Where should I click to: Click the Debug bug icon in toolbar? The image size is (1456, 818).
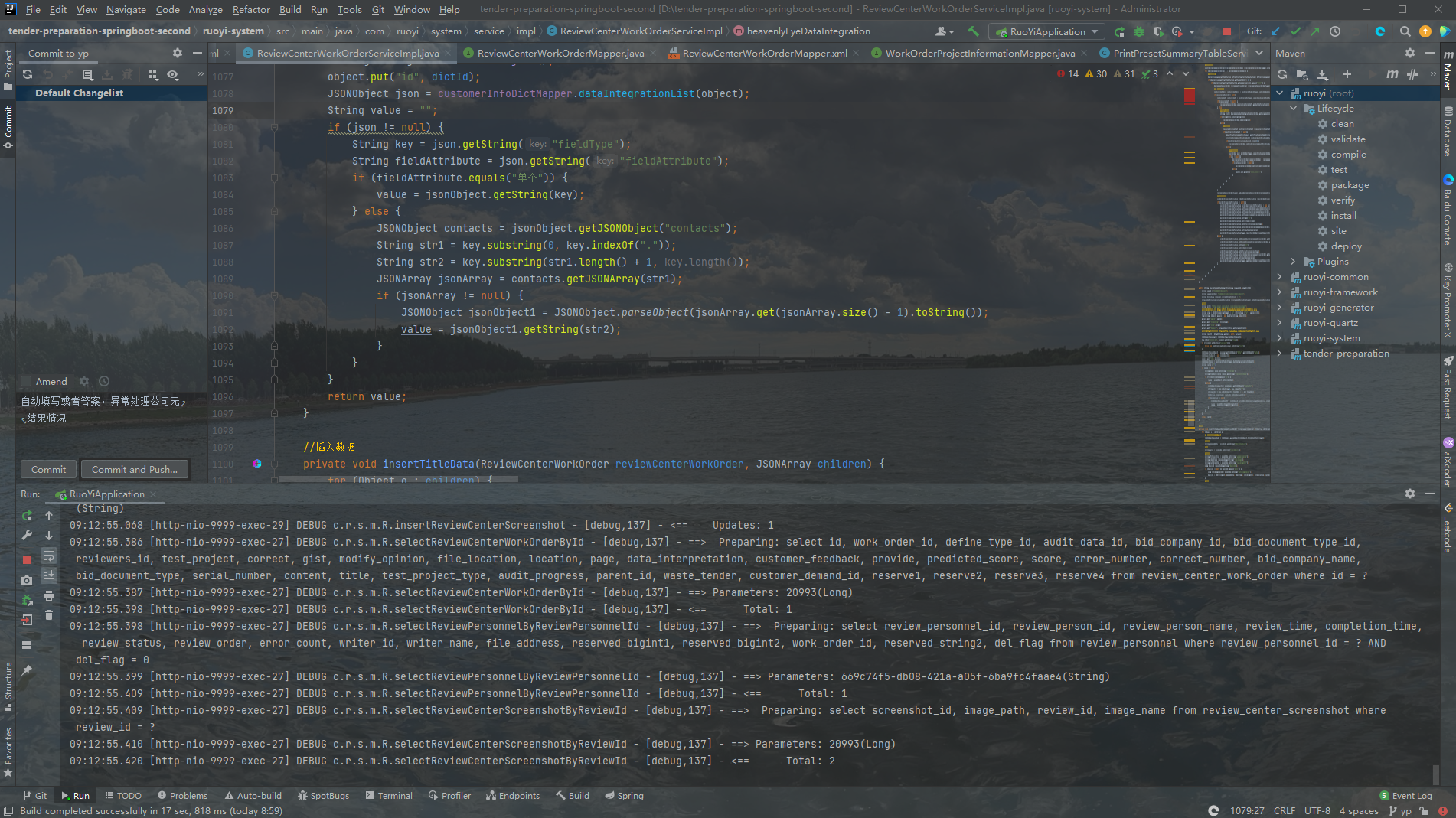[1139, 31]
